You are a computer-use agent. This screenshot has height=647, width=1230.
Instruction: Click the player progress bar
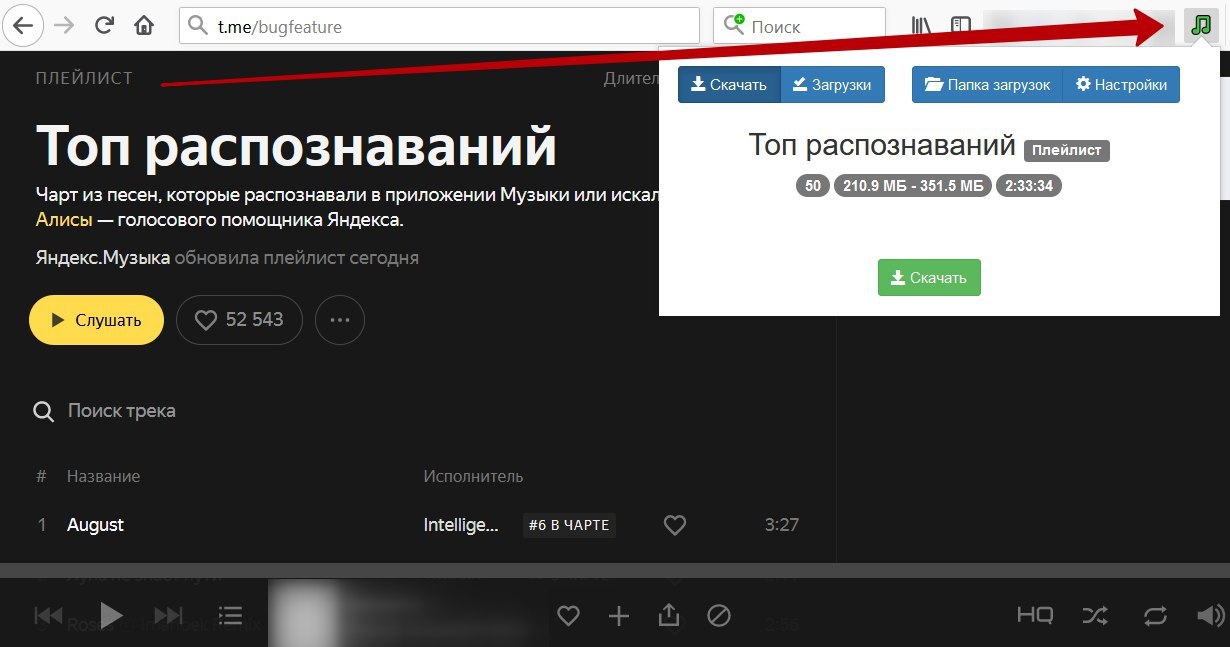point(615,570)
